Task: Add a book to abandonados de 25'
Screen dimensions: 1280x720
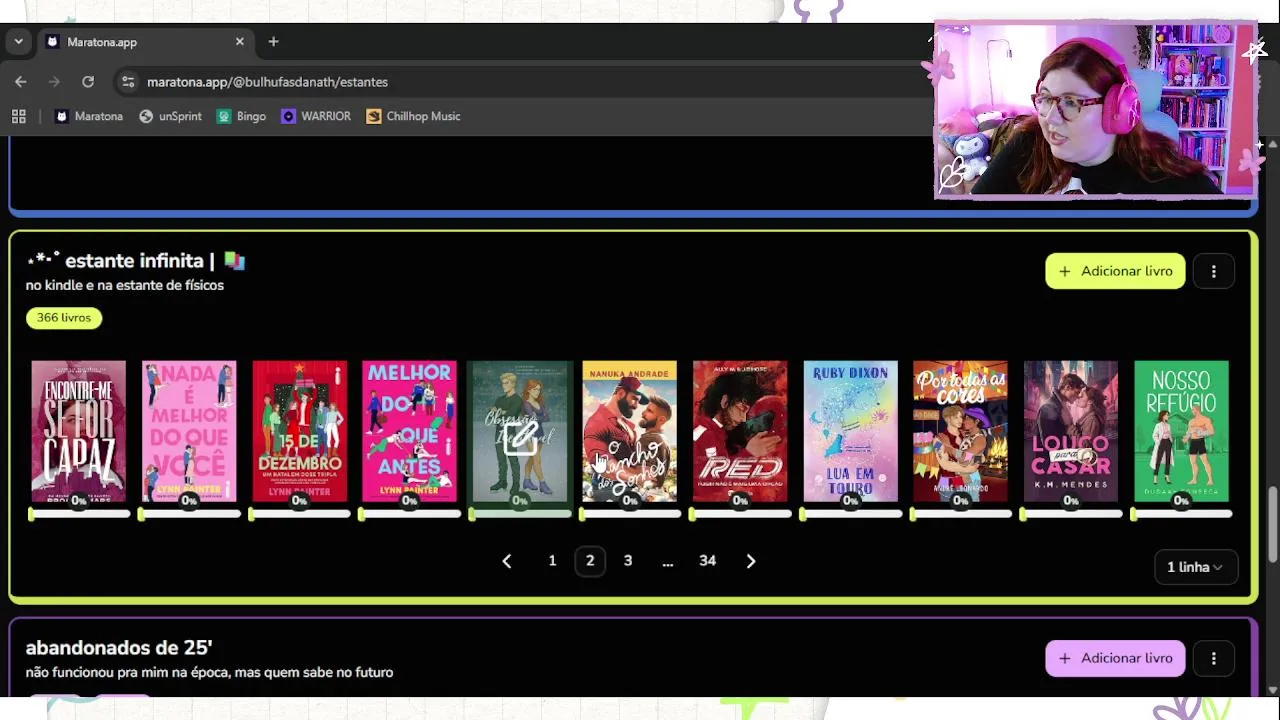Action: click(1115, 658)
